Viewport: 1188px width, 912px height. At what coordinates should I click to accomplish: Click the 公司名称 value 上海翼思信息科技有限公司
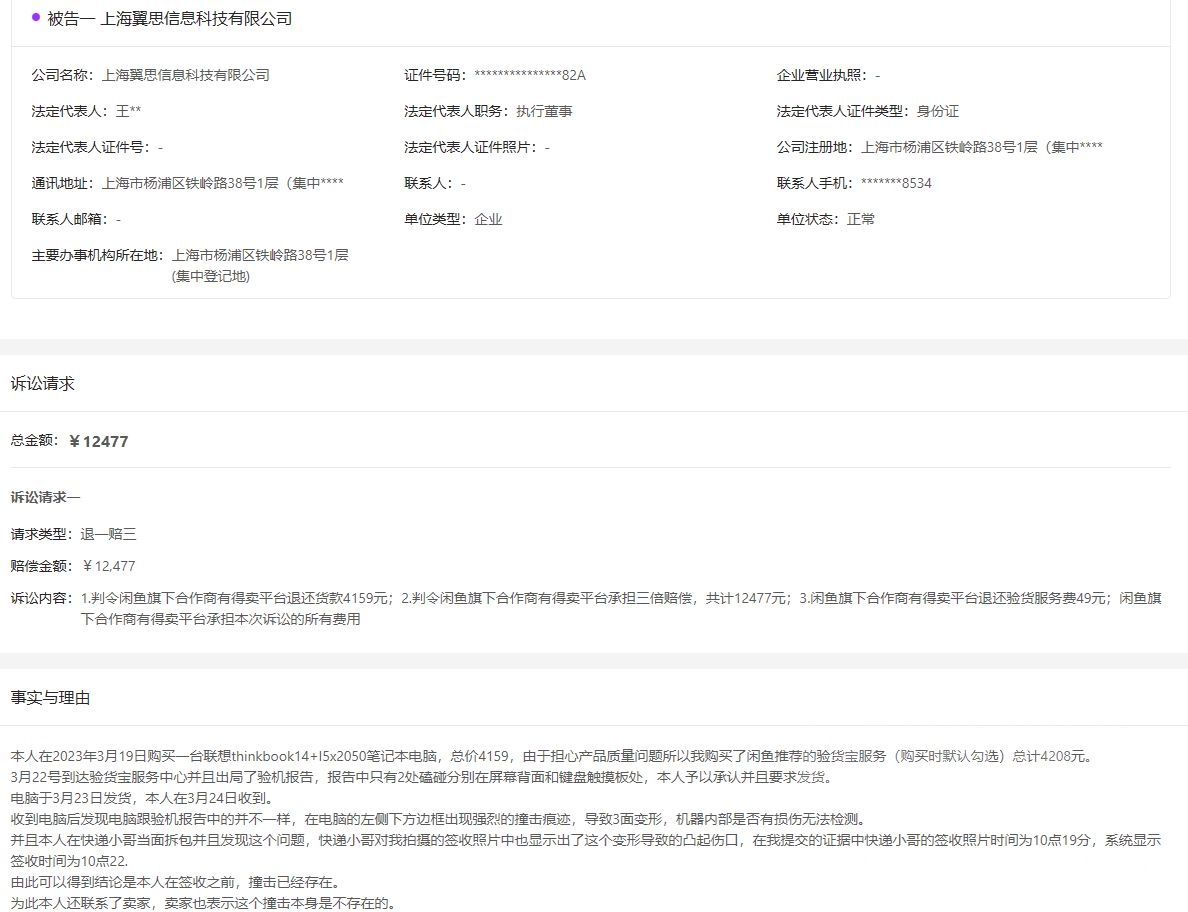coord(186,75)
